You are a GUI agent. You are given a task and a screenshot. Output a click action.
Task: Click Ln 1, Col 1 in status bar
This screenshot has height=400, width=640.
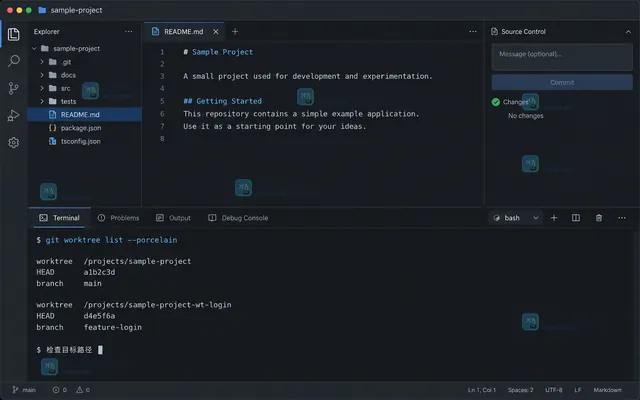pyautogui.click(x=482, y=390)
